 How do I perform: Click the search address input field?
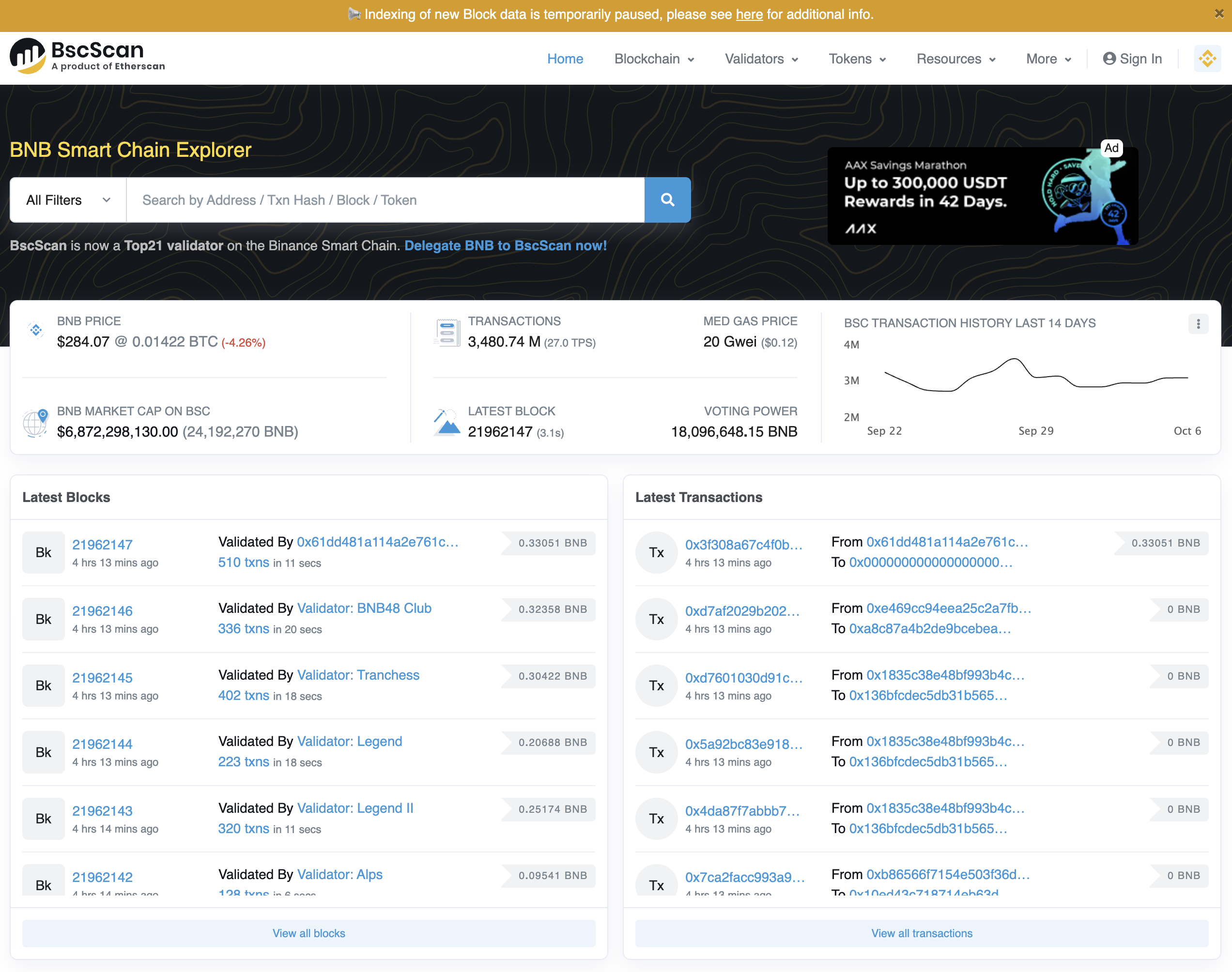pos(385,200)
